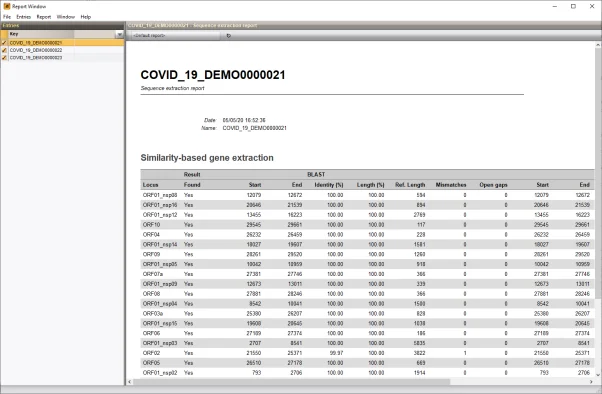Viewport: 602px width, 394px height.
Task: Click the Mismatches value 1 for ORF02
Action: point(465,353)
